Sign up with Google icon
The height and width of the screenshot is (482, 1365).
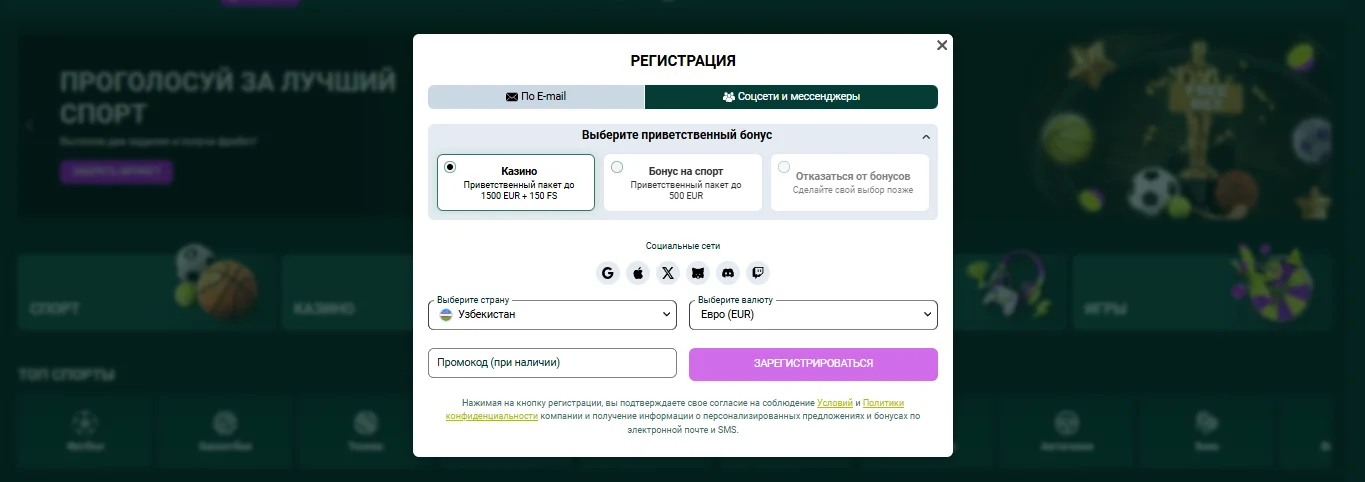point(608,273)
